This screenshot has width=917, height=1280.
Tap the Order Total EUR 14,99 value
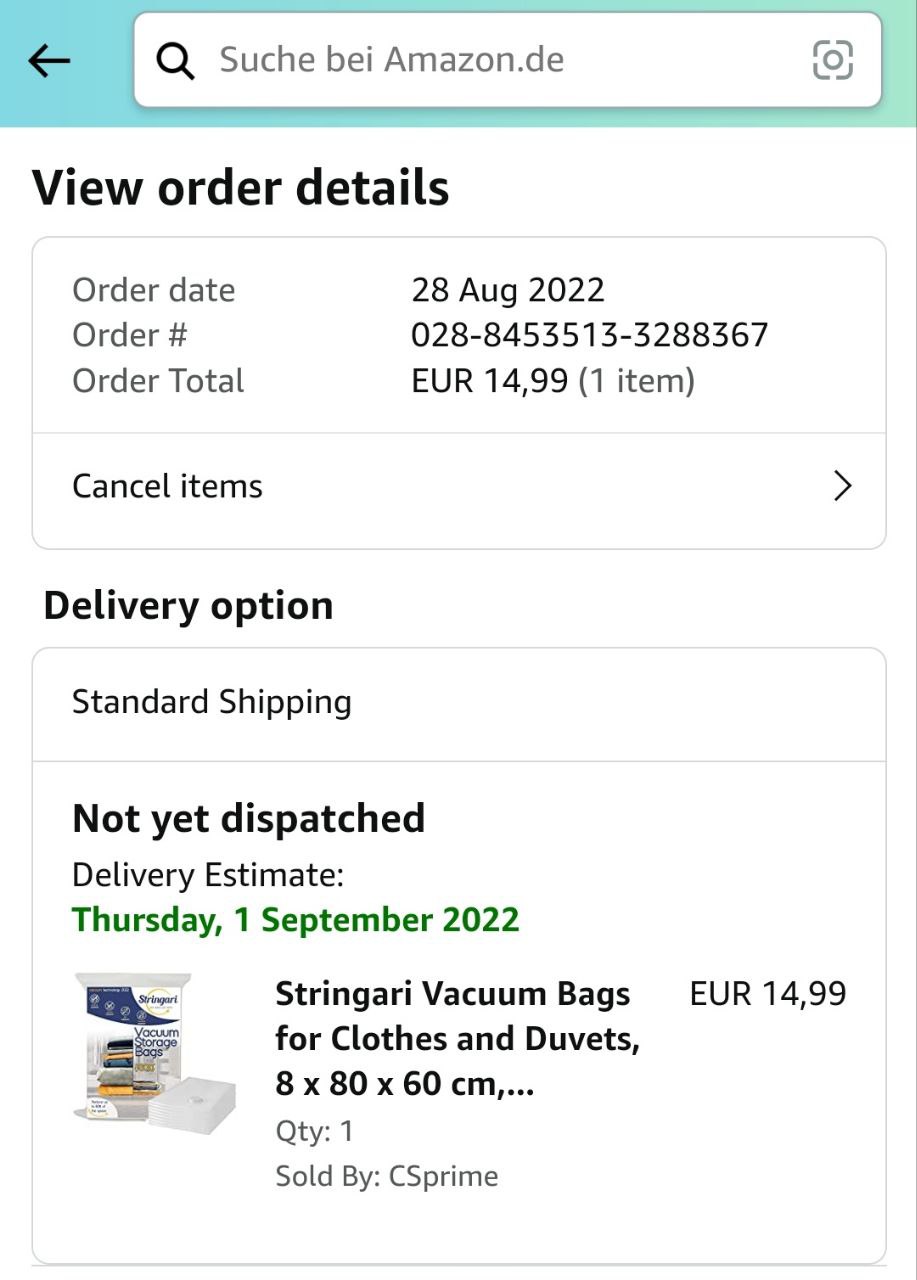pyautogui.click(x=552, y=381)
